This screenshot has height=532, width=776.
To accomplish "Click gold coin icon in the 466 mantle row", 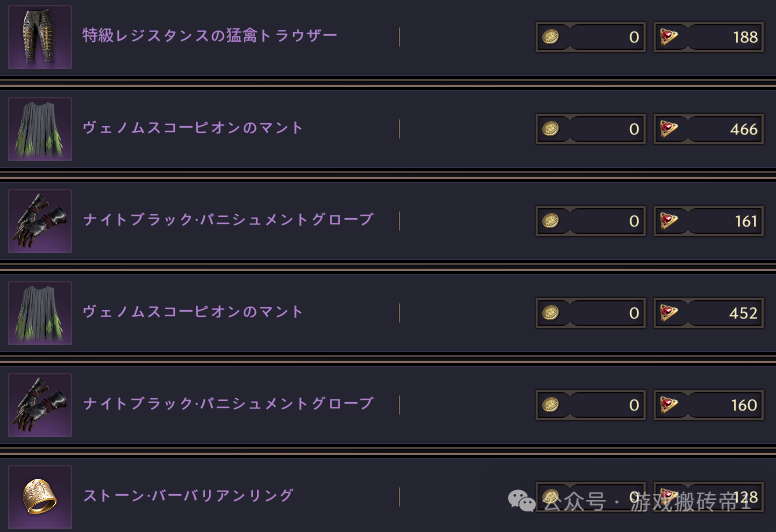I will click(x=550, y=129).
